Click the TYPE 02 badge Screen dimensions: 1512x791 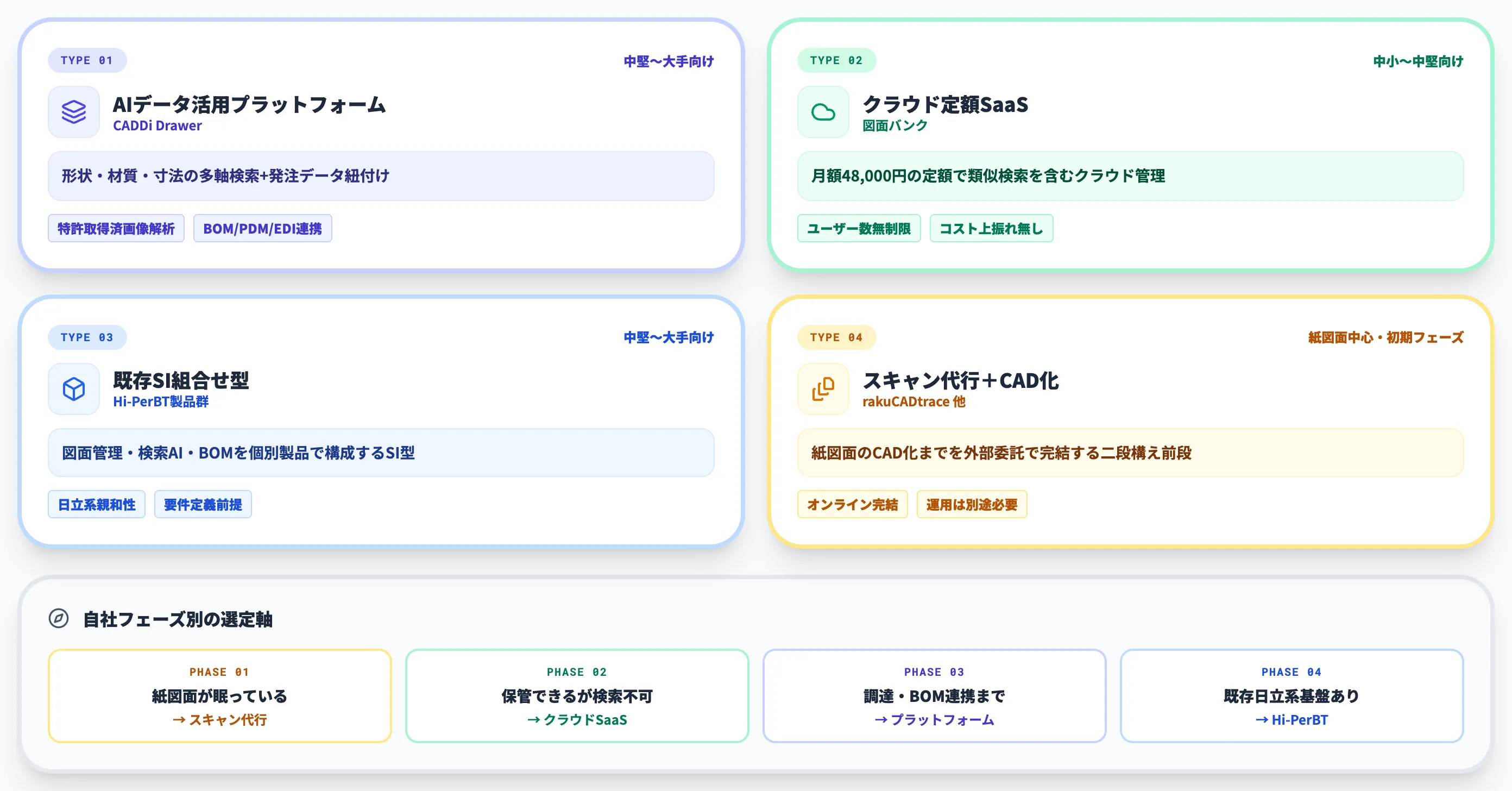pyautogui.click(x=836, y=60)
